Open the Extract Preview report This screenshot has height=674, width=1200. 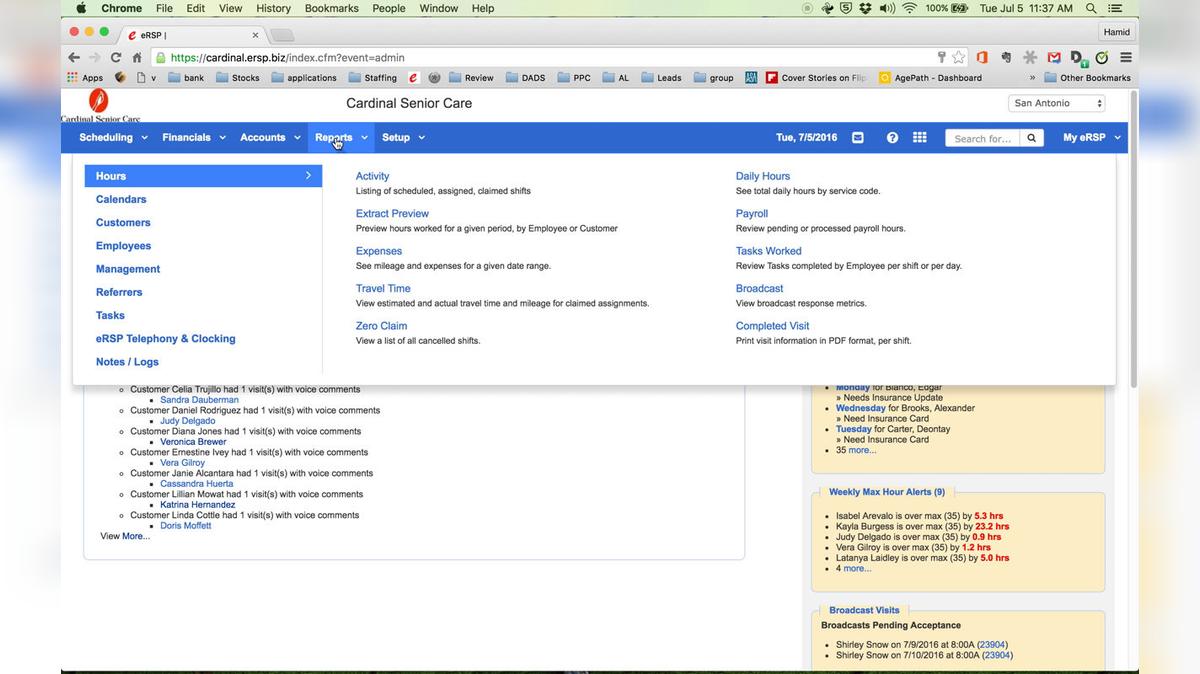(x=392, y=214)
